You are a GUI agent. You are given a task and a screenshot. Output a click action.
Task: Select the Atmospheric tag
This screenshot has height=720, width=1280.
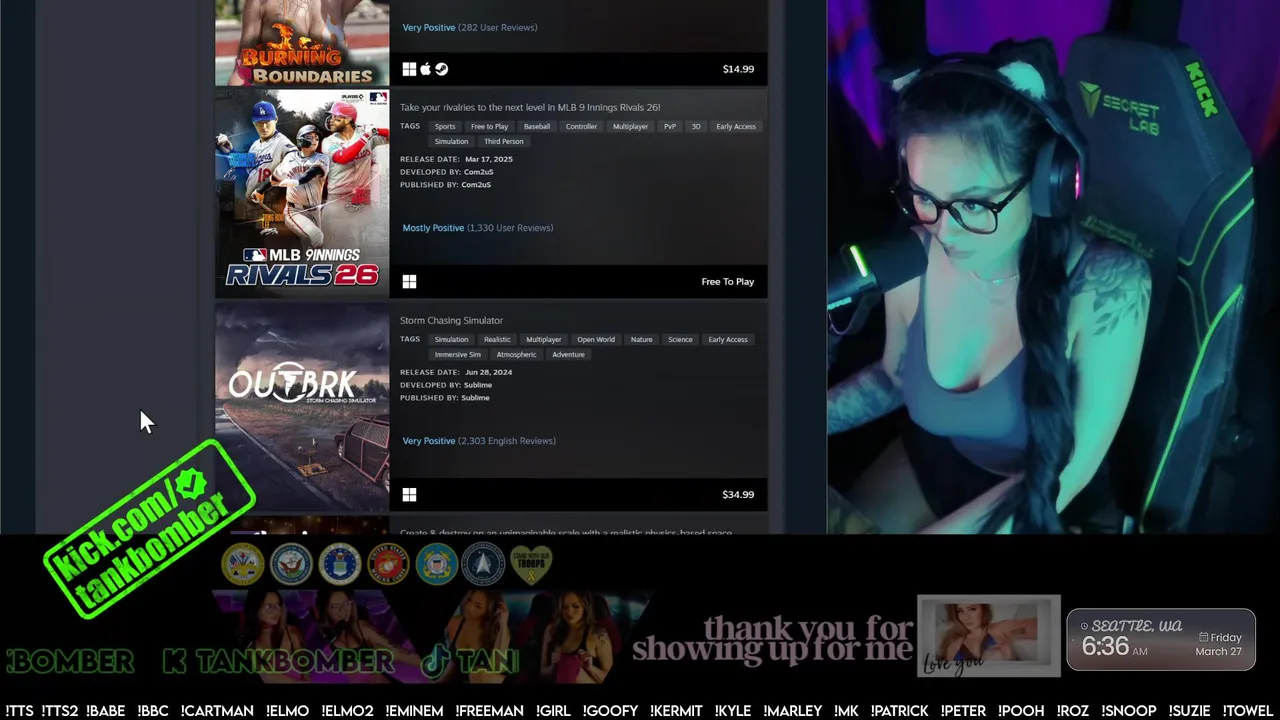(x=516, y=355)
